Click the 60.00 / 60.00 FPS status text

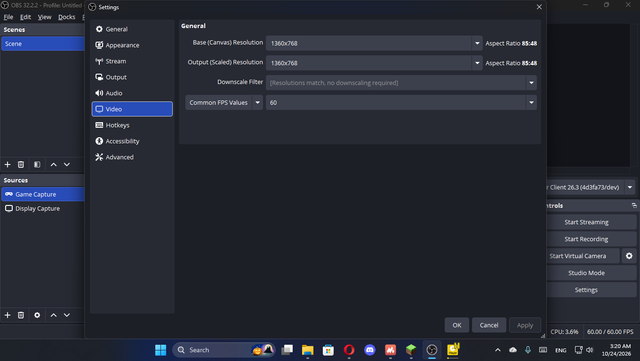[610, 332]
